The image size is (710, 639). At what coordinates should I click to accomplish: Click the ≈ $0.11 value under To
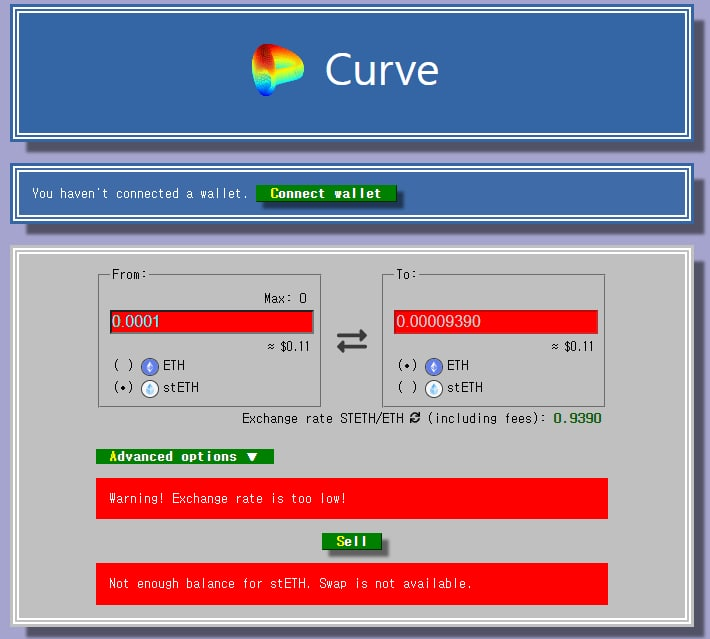tap(572, 346)
